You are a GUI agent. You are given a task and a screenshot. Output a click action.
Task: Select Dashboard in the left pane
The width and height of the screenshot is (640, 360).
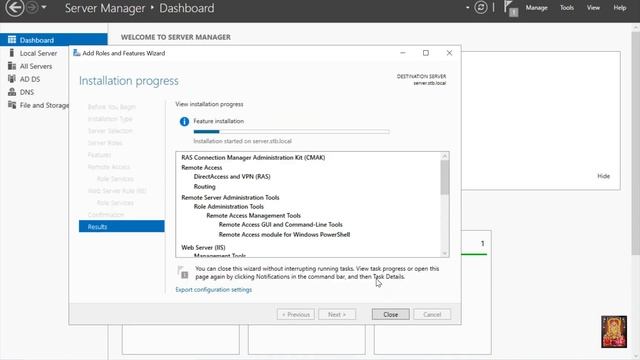[54, 40]
